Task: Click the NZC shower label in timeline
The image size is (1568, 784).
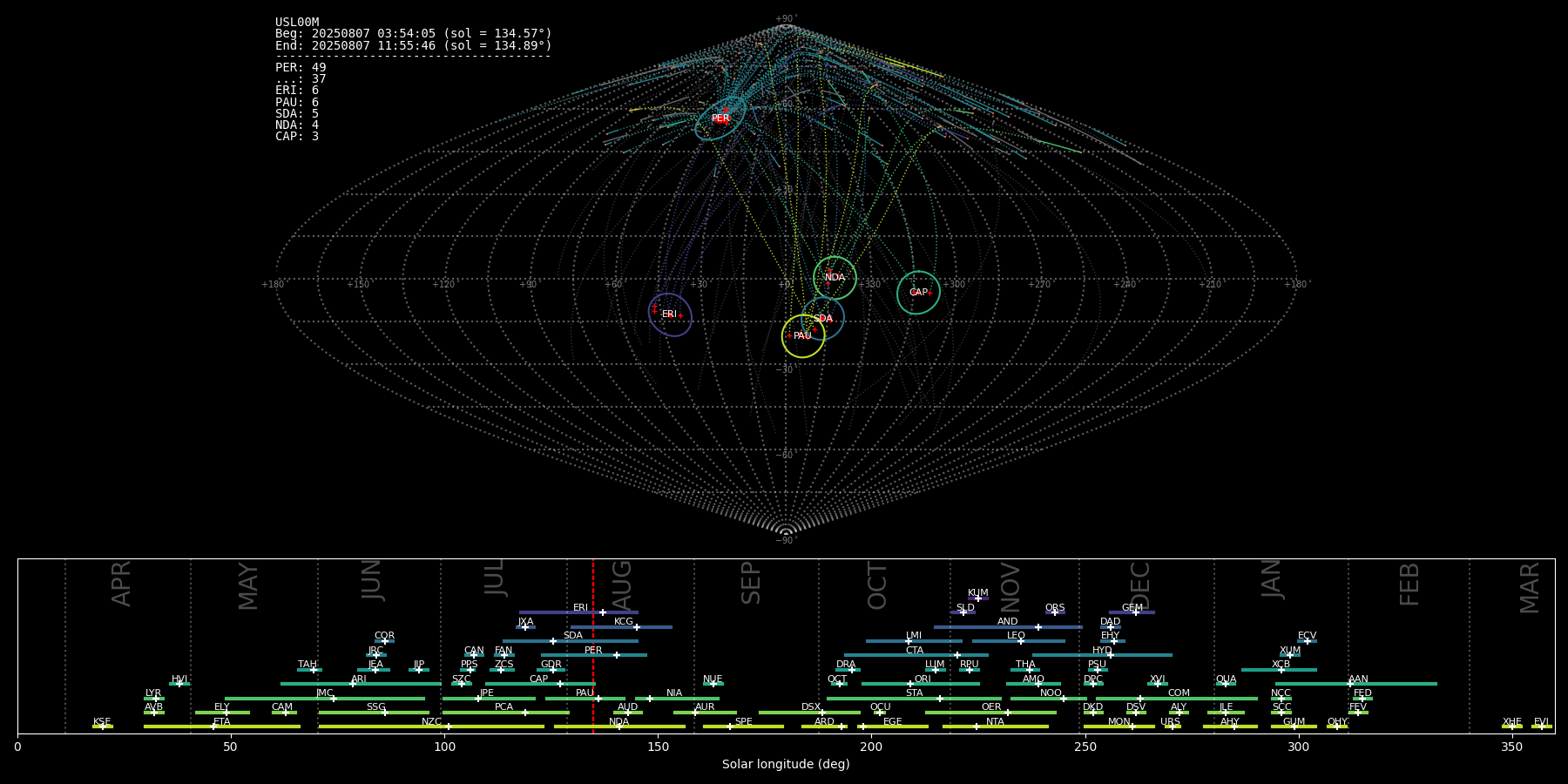Action: (431, 722)
